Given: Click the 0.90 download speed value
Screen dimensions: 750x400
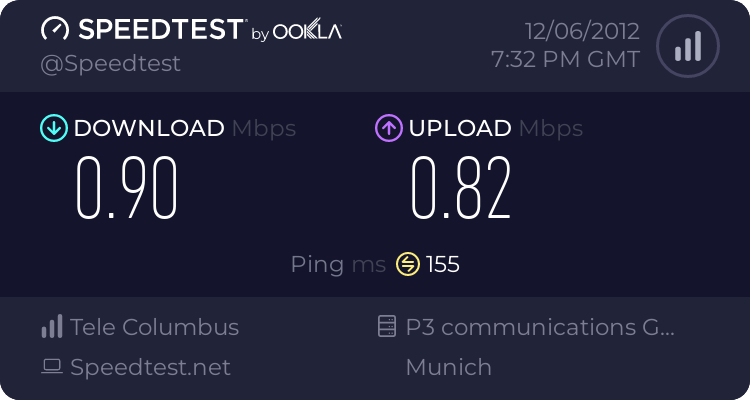Looking at the screenshot, I should (x=127, y=188).
